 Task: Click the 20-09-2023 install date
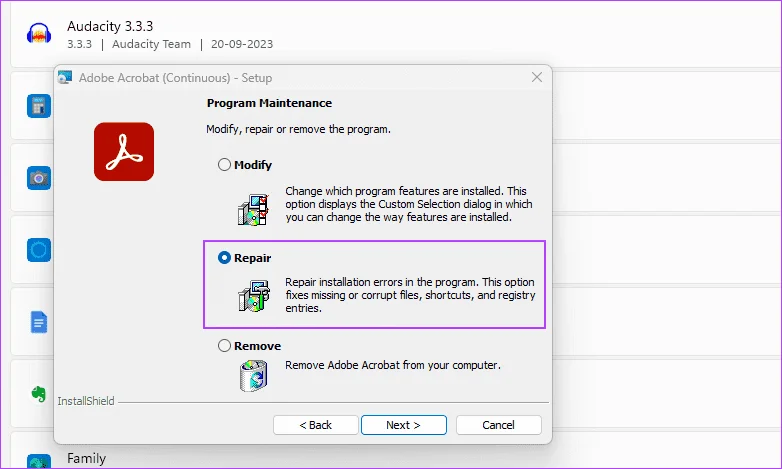tap(242, 44)
